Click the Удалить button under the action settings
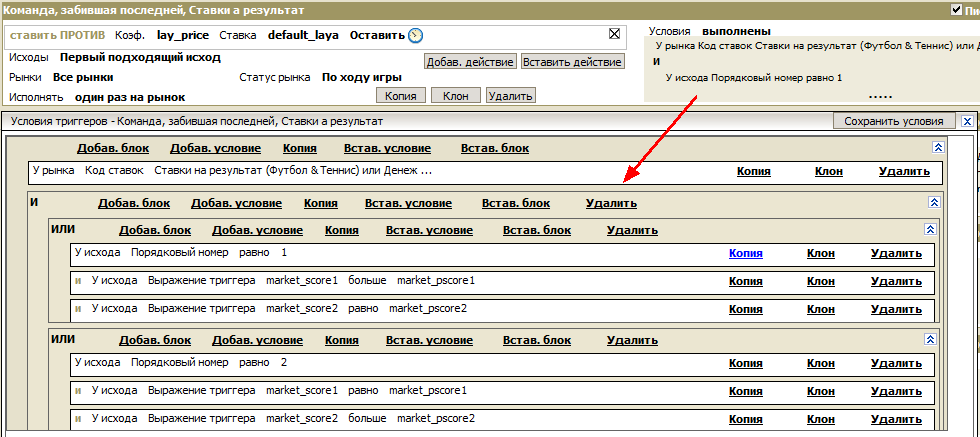 (511, 96)
